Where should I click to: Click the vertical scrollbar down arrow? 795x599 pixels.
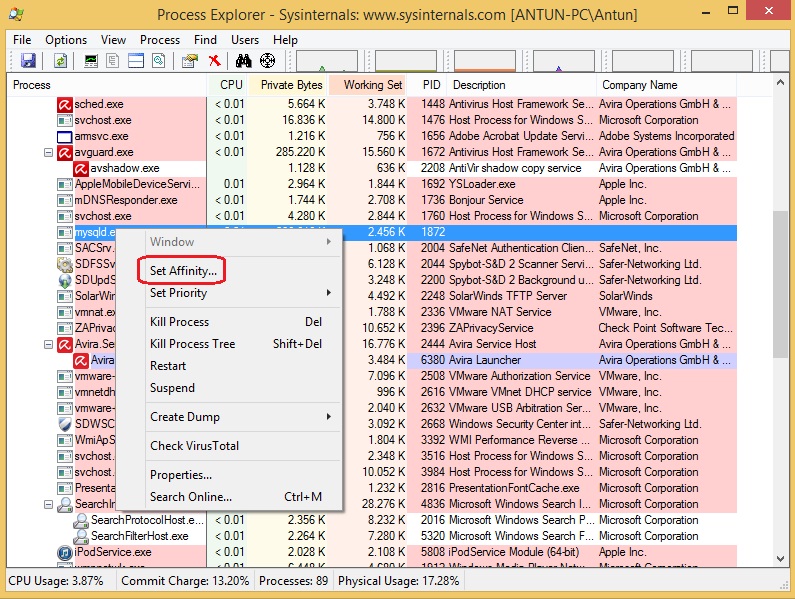pyautogui.click(x=780, y=559)
